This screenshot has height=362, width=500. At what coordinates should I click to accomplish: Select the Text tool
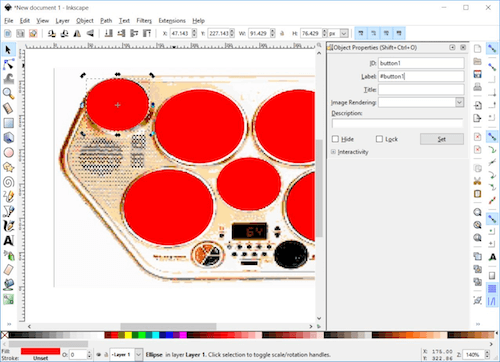(x=9, y=240)
